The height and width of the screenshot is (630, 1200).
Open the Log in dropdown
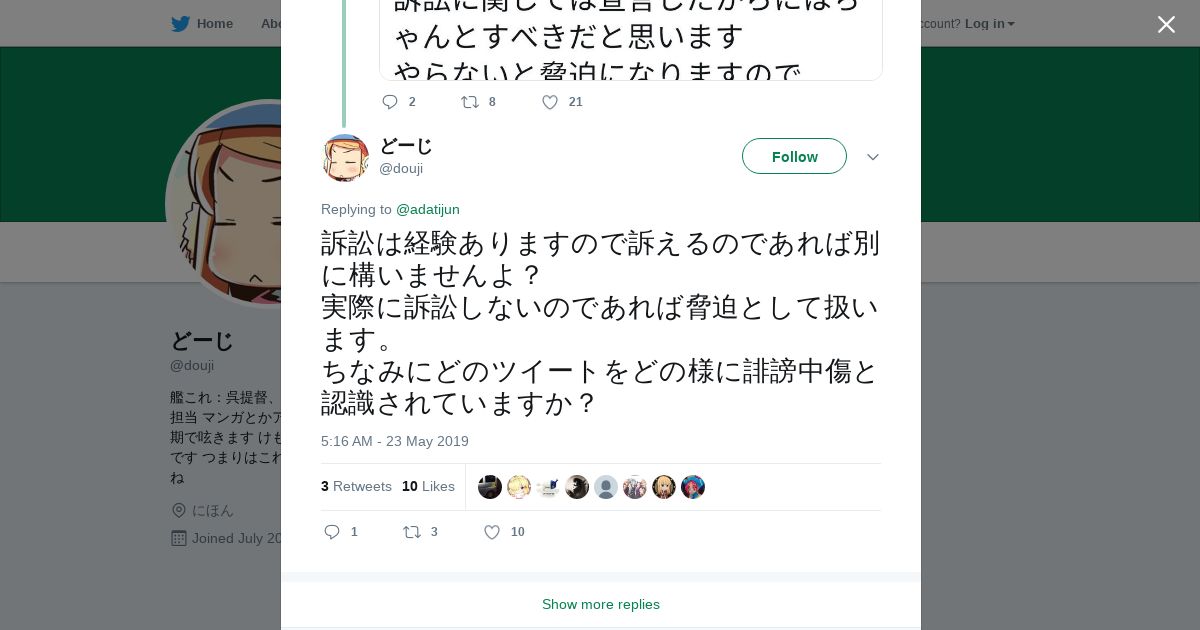click(989, 24)
